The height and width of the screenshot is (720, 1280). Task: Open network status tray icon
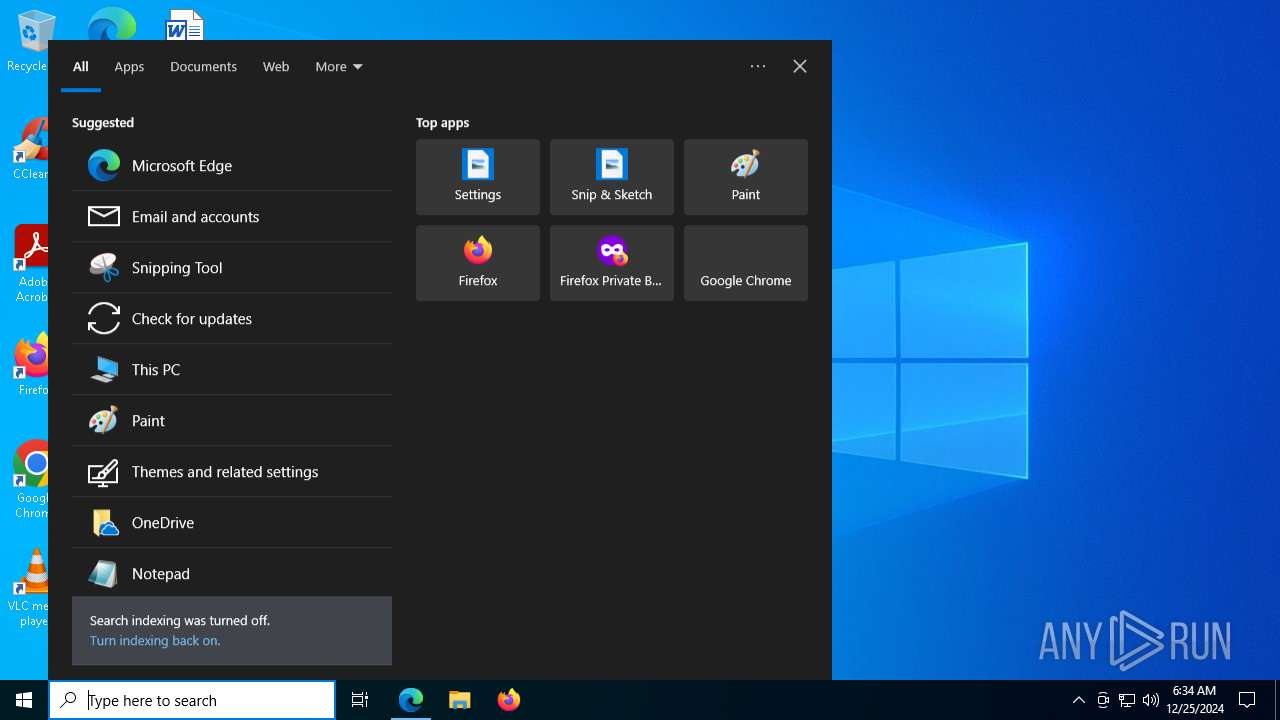click(1127, 700)
